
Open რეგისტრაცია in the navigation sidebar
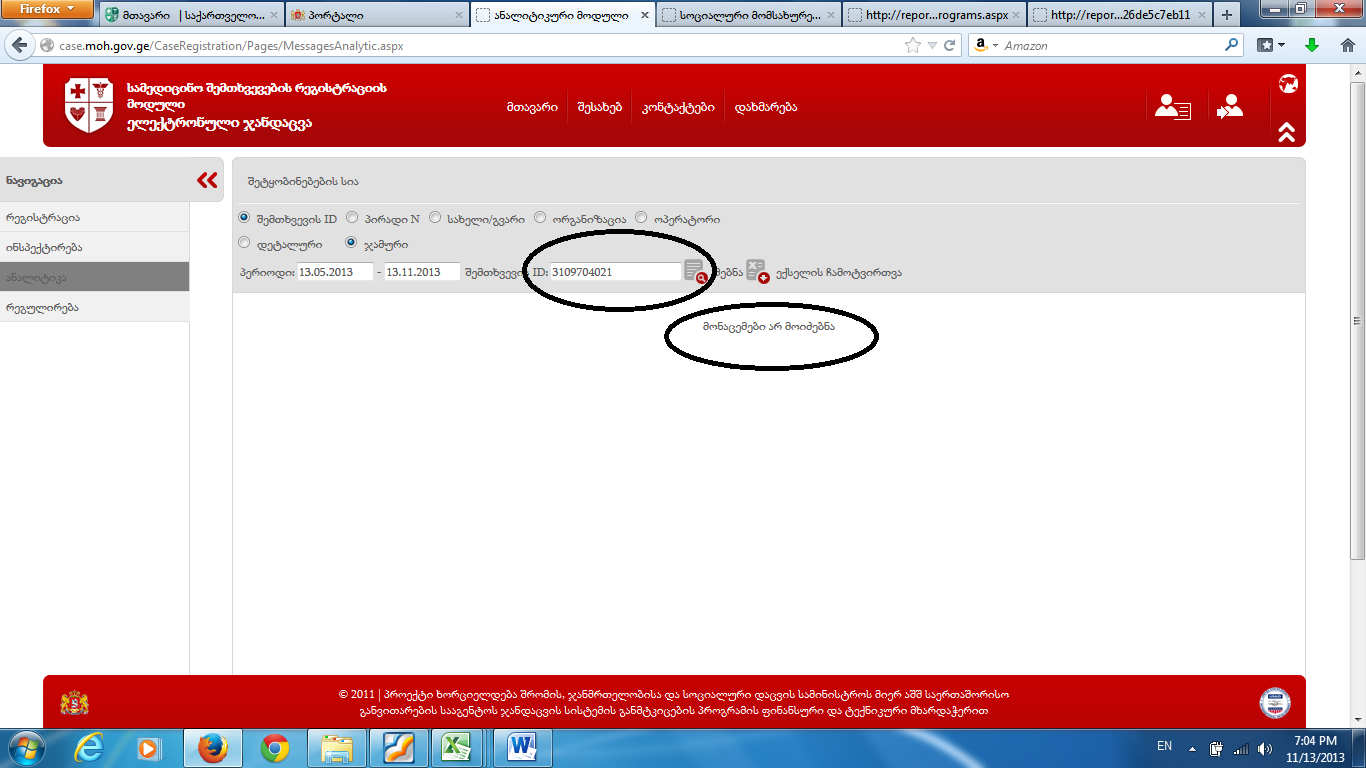pyautogui.click(x=43, y=217)
